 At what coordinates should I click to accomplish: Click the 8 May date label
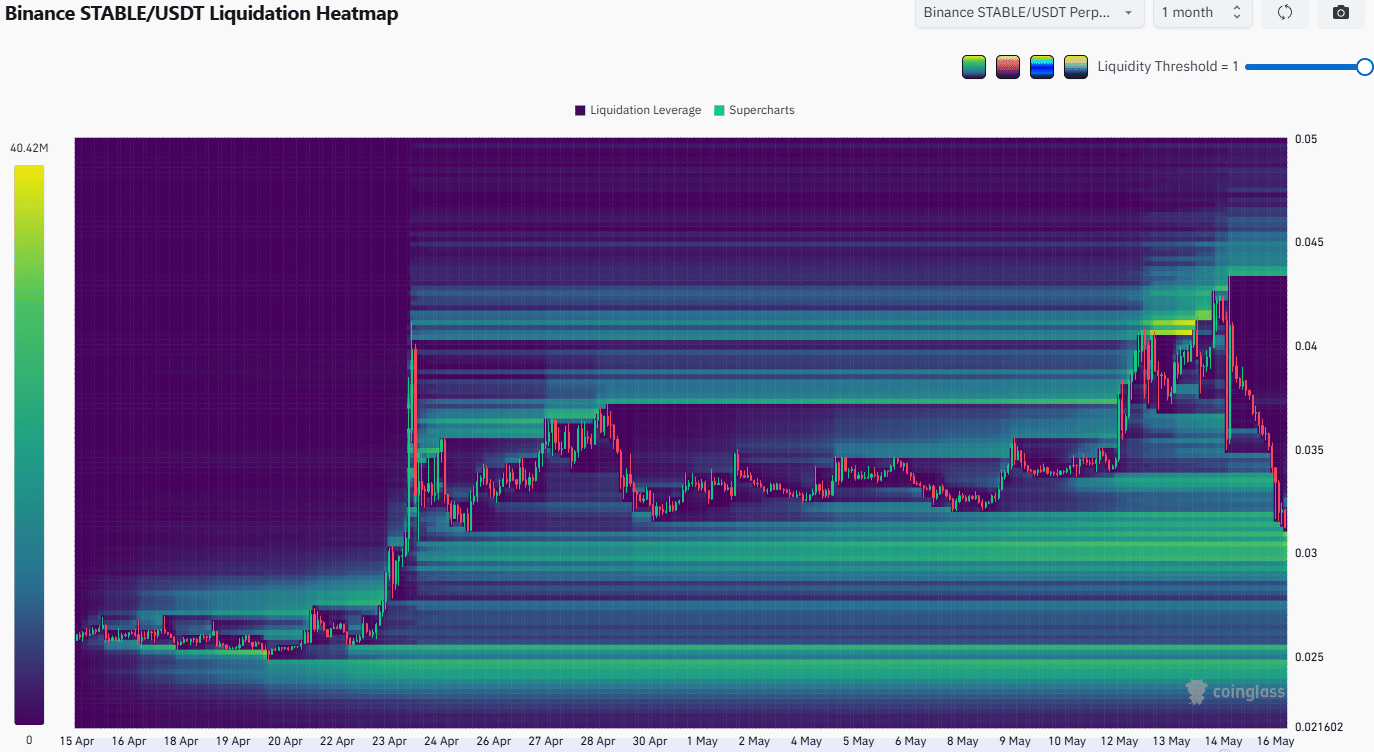click(962, 741)
